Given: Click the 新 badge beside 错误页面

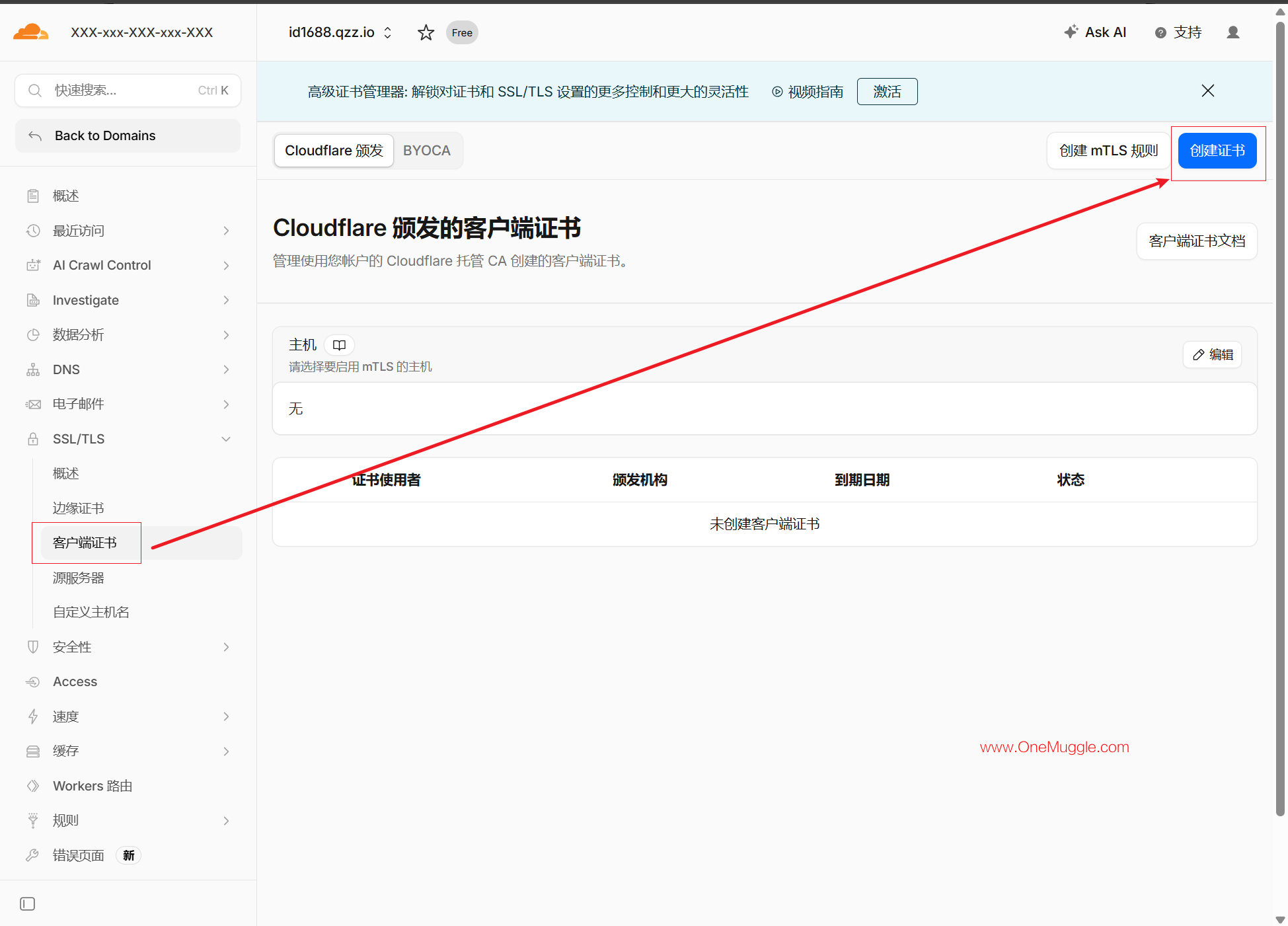Looking at the screenshot, I should [x=128, y=855].
